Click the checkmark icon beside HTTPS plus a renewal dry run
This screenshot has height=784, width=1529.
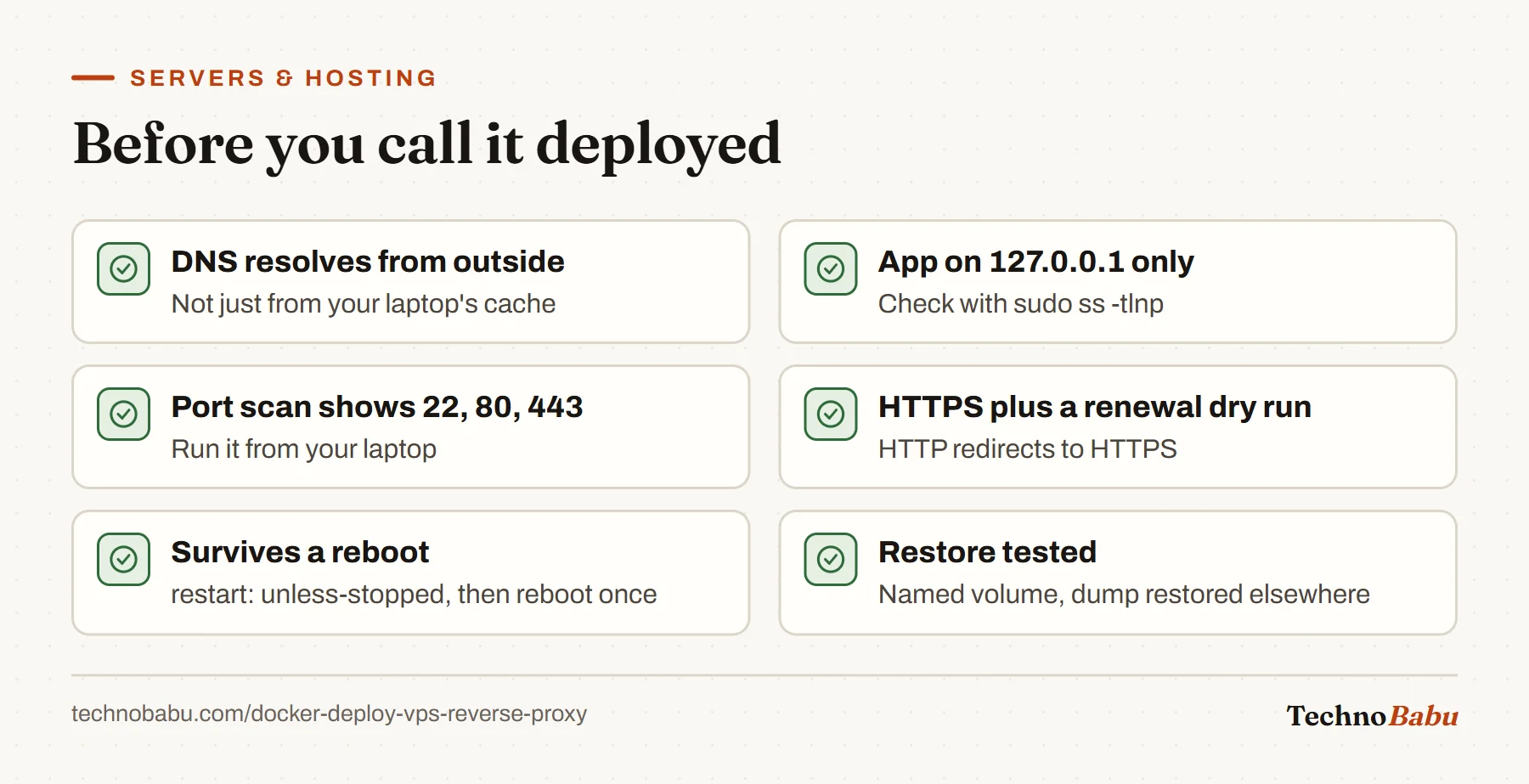pos(831,415)
